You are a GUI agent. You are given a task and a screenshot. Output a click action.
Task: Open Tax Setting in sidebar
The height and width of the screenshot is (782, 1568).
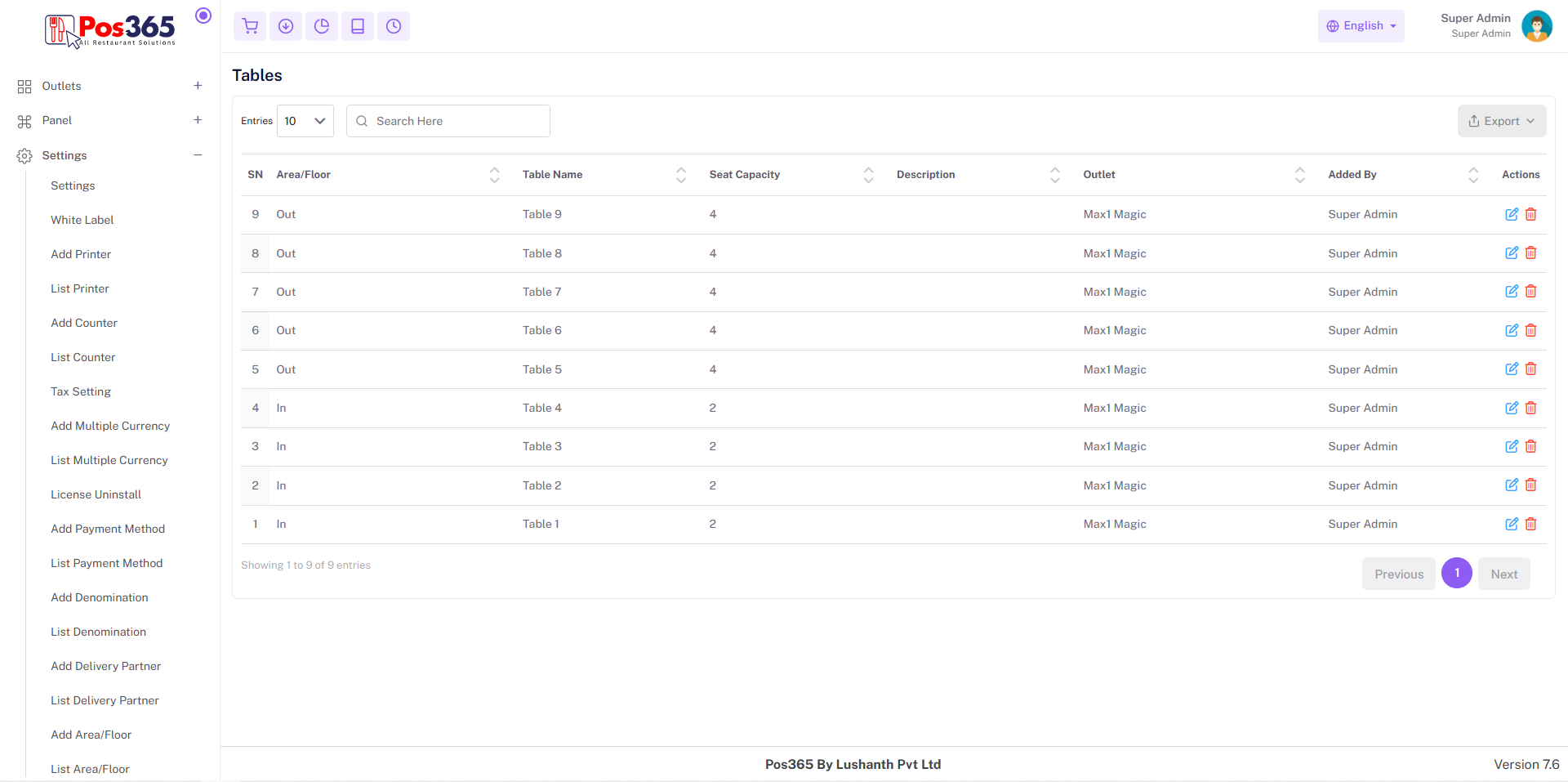coord(81,391)
